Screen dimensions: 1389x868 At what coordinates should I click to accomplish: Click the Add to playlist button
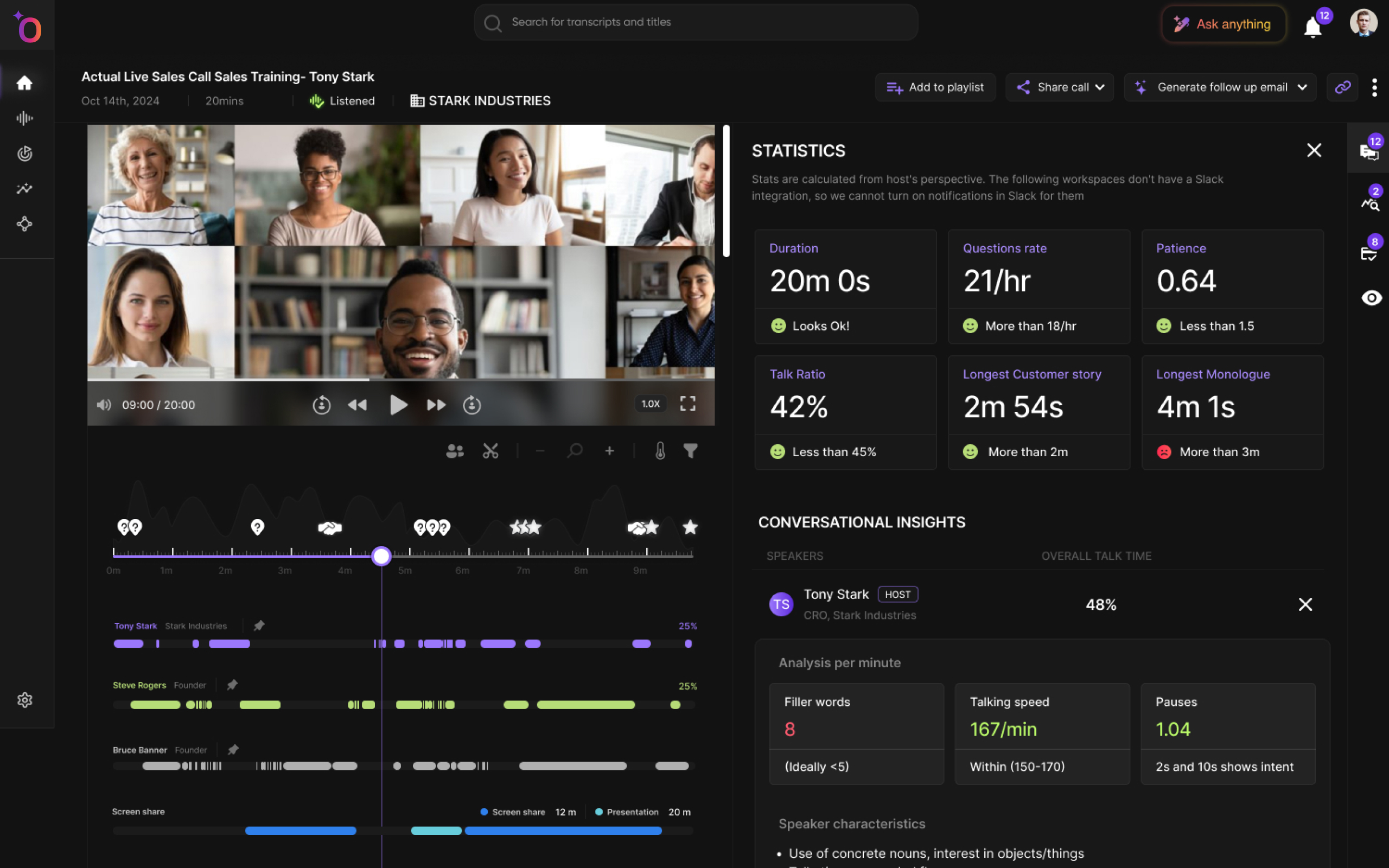pos(935,87)
